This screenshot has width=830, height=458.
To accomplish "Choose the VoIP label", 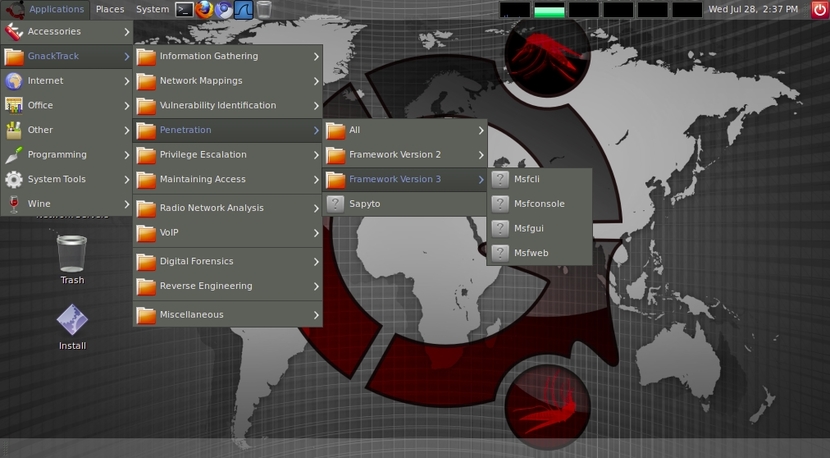I will pos(169,233).
